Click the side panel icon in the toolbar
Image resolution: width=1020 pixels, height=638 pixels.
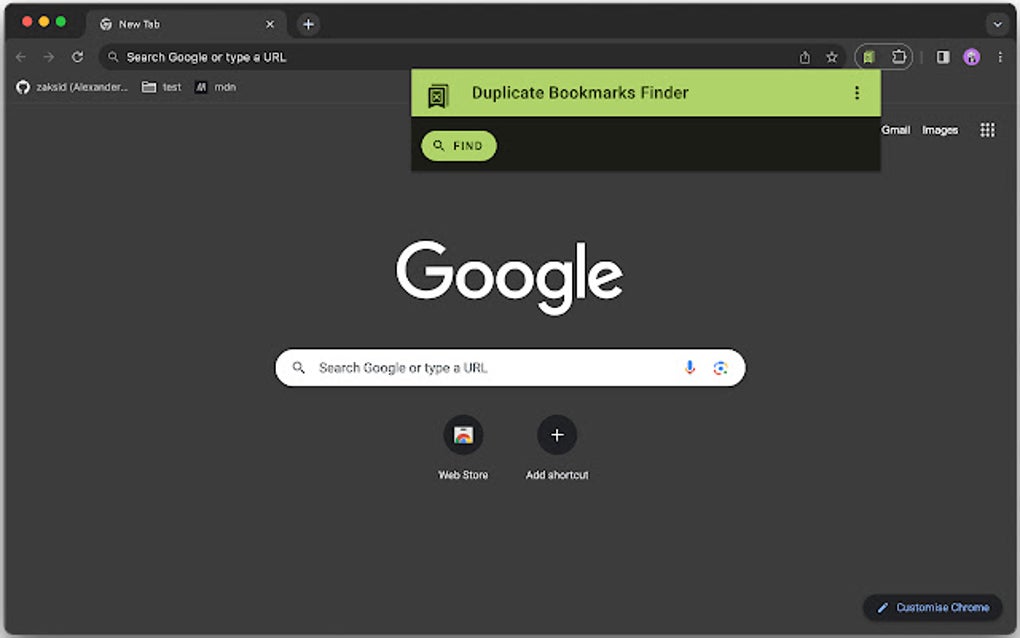[x=941, y=57]
